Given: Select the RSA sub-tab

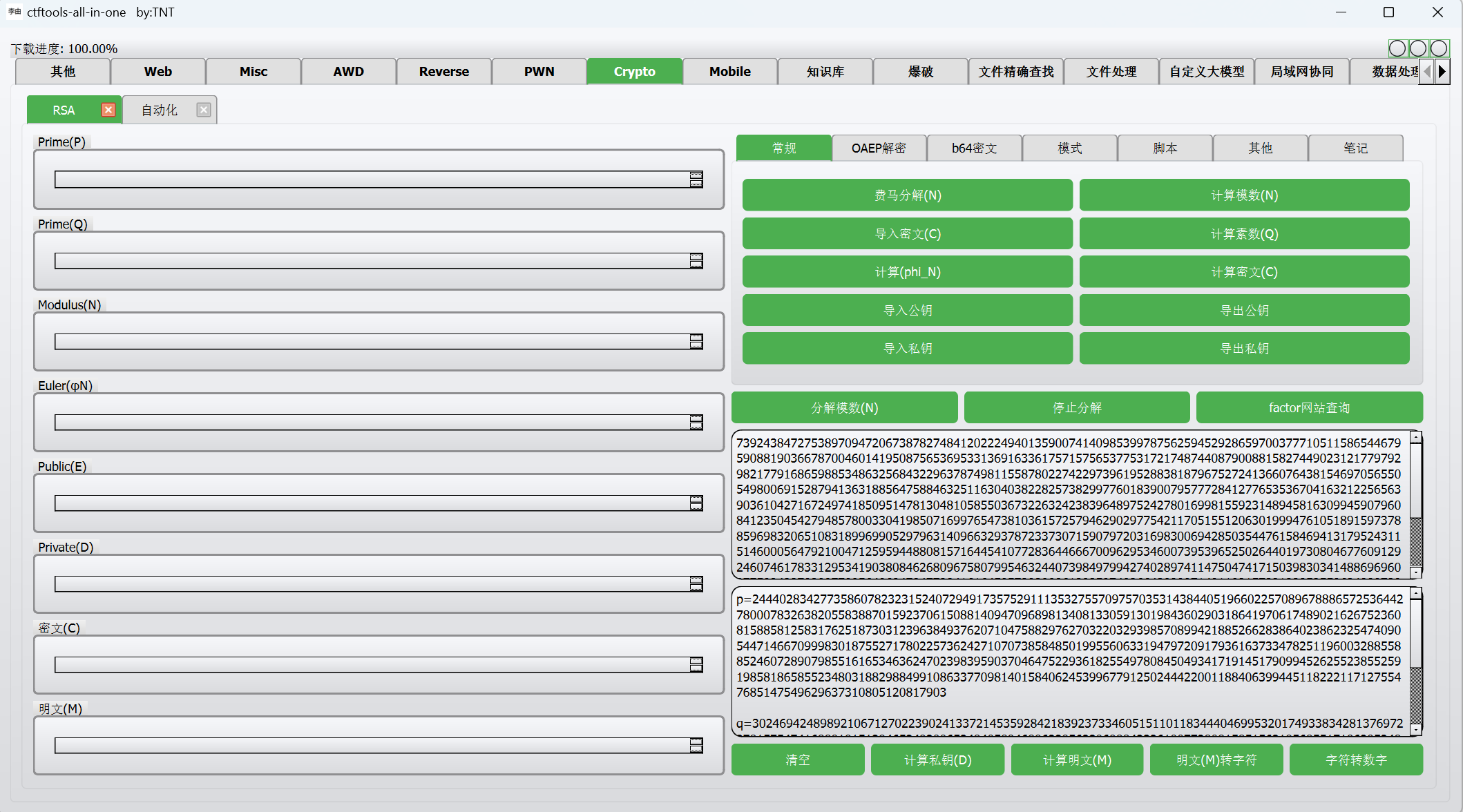Looking at the screenshot, I should [x=64, y=110].
